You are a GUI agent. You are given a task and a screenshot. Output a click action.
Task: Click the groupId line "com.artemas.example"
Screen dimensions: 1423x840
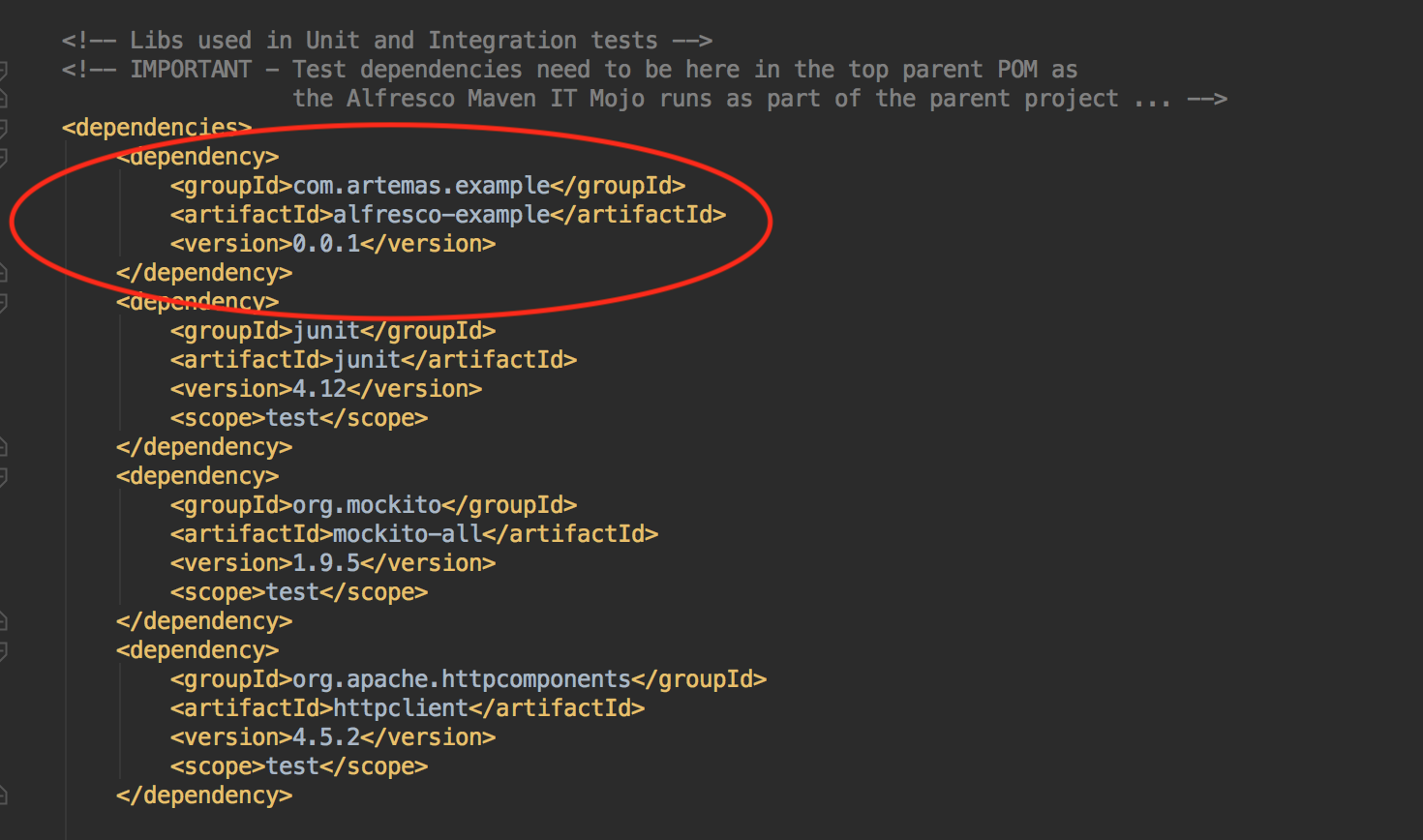tap(428, 186)
